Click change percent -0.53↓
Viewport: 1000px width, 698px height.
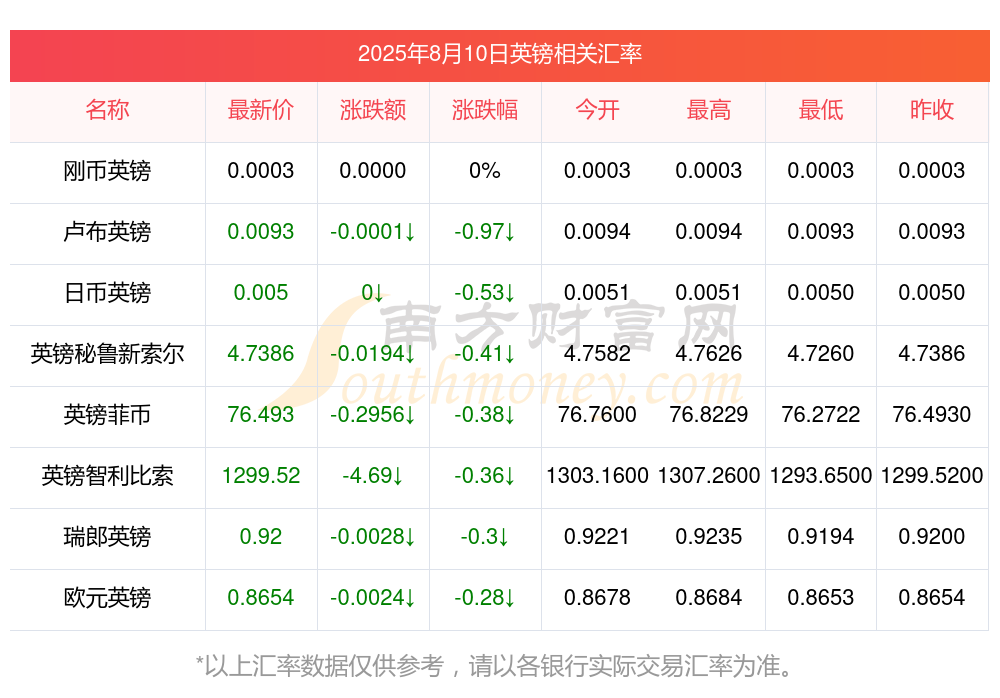(485, 293)
